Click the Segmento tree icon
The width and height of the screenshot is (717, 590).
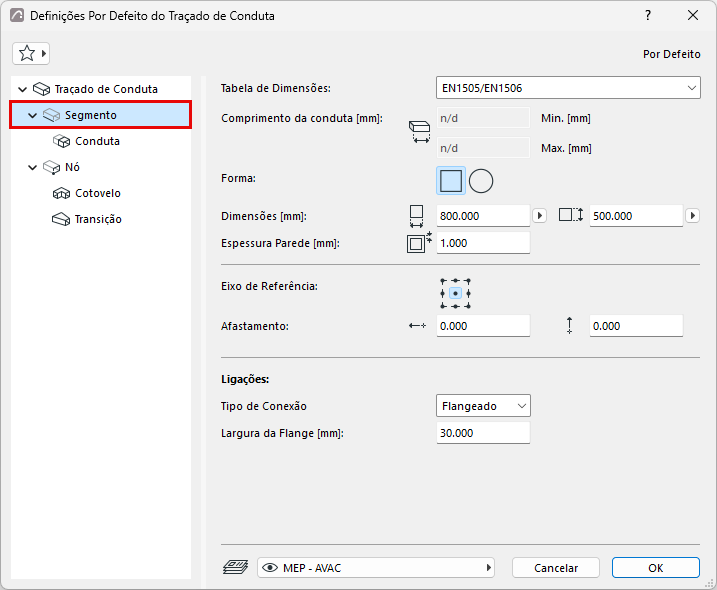(52, 115)
